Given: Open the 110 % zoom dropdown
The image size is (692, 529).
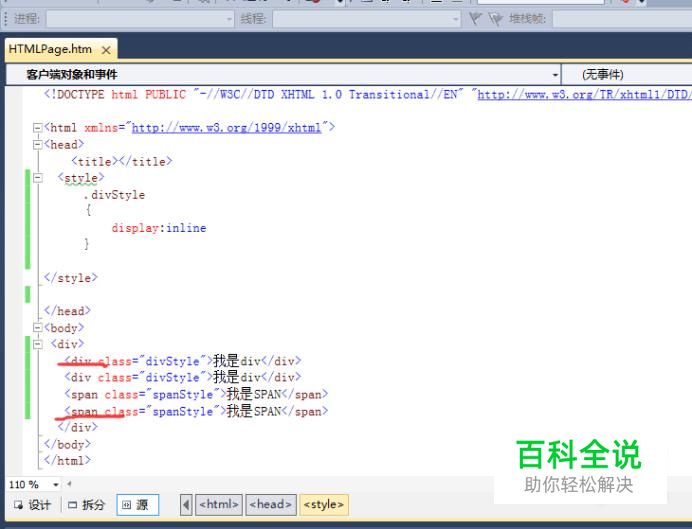Looking at the screenshot, I should point(34,484).
